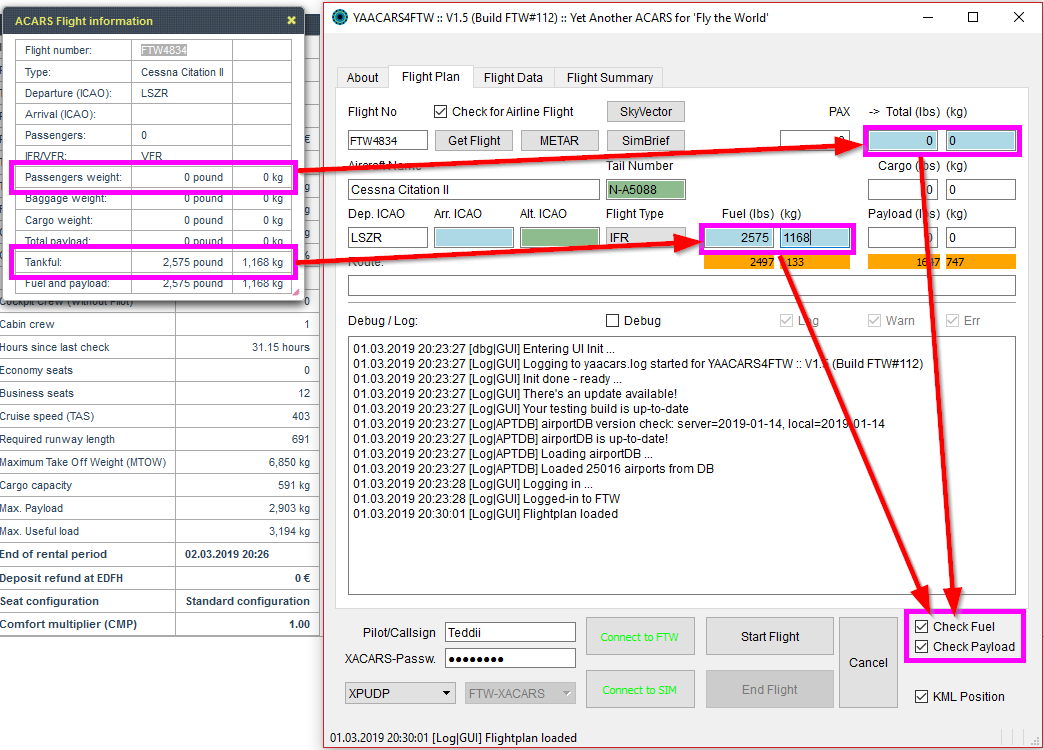
Task: Click the Pilot/Callsign field Teddii
Action: coord(510,632)
